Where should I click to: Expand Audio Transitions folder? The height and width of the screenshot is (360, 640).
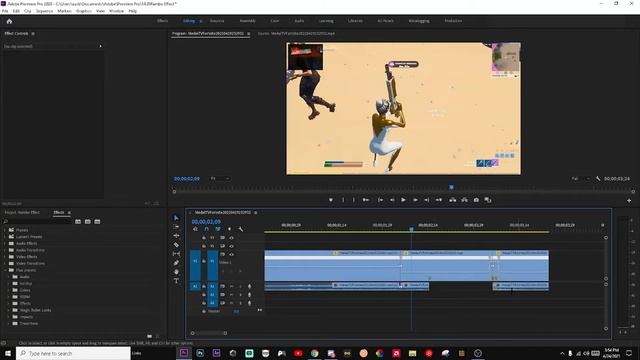5,250
